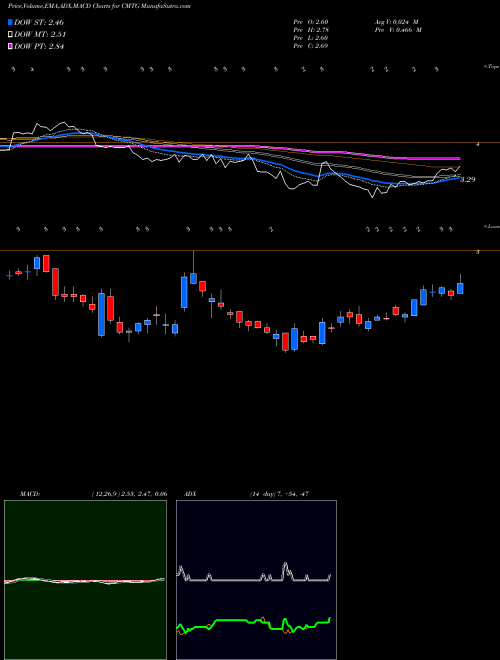Click the Lows label at right edge
Viewport: 500px width, 660px height.
tap(491, 226)
